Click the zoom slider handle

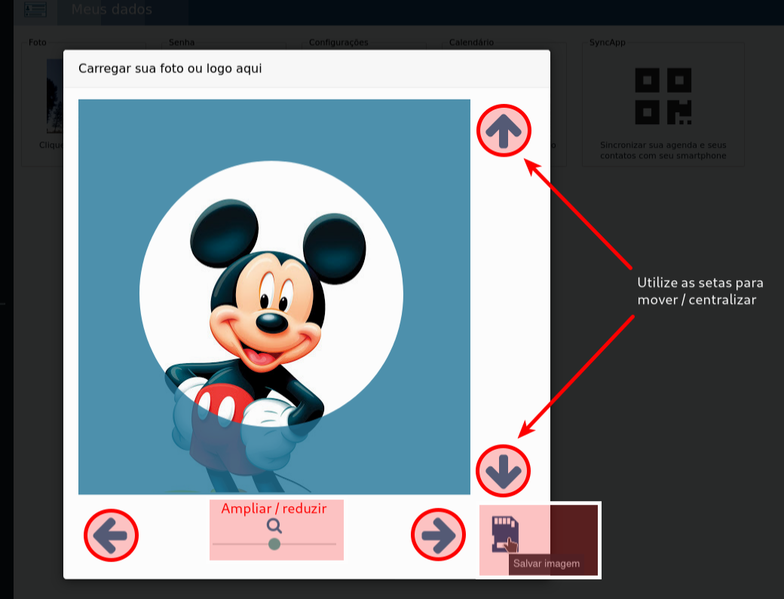(x=274, y=544)
